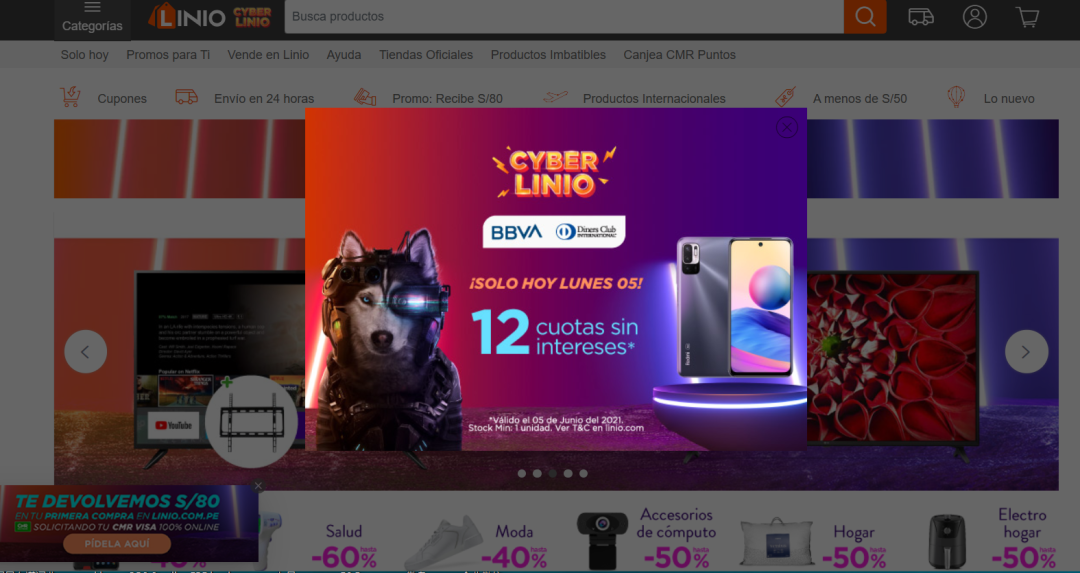Select the second carousel dot indicator
This screenshot has height=573, width=1080.
(x=537, y=473)
